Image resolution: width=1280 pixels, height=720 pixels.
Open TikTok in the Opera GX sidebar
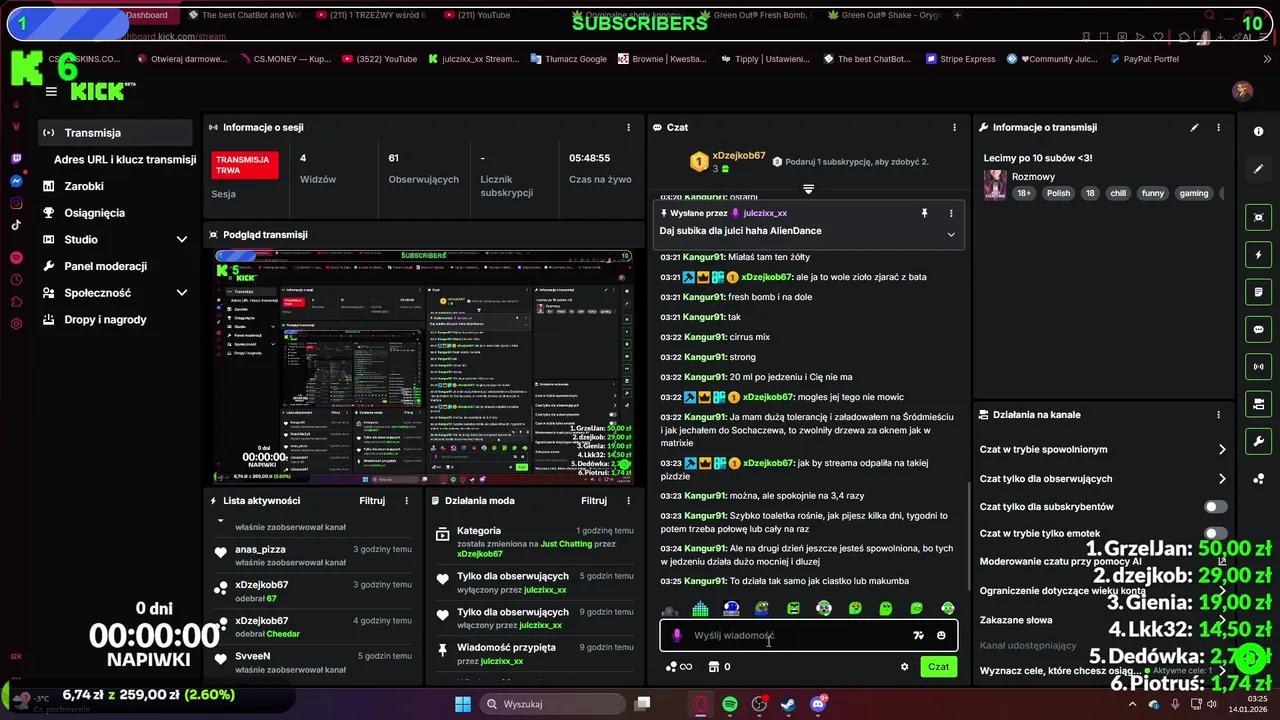tap(17, 225)
